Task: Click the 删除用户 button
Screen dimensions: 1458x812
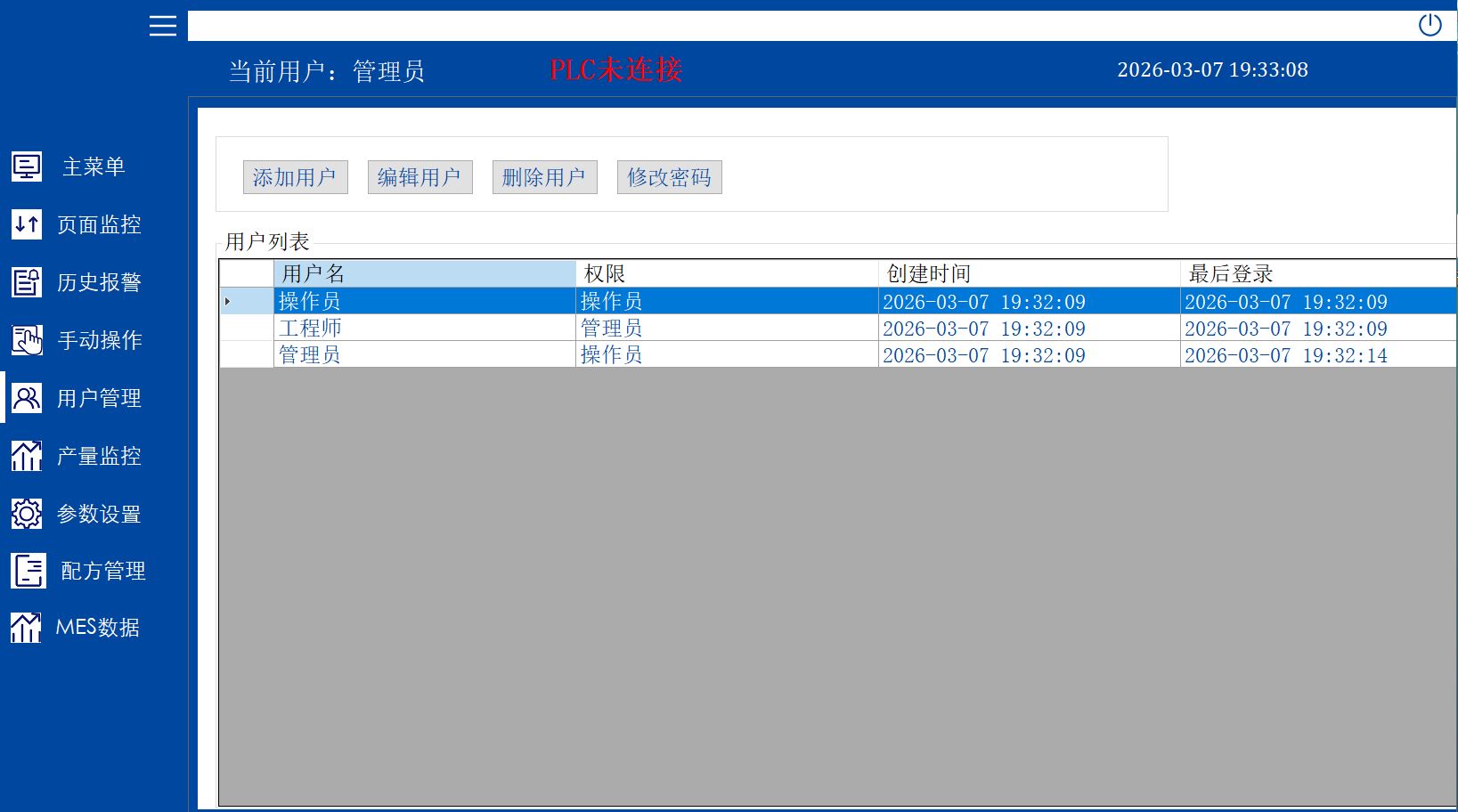Action: tap(544, 177)
